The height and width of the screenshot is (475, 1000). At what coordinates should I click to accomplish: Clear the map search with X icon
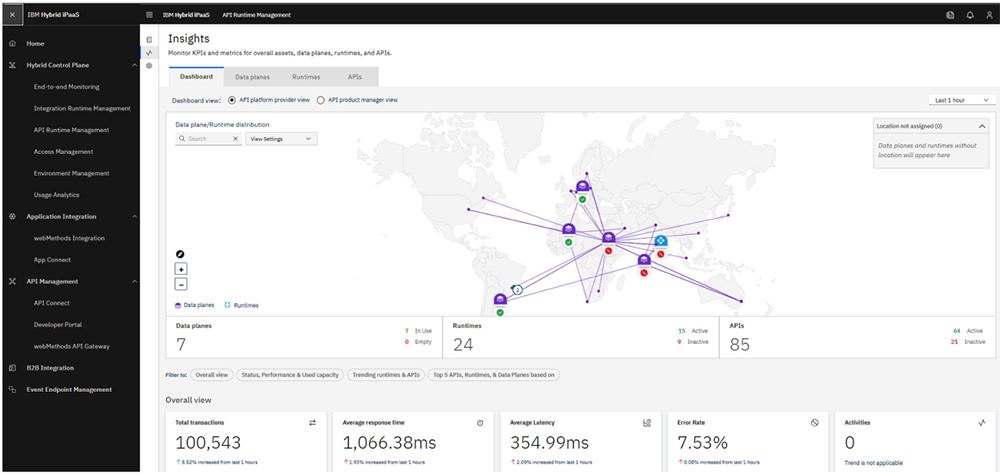(236, 139)
